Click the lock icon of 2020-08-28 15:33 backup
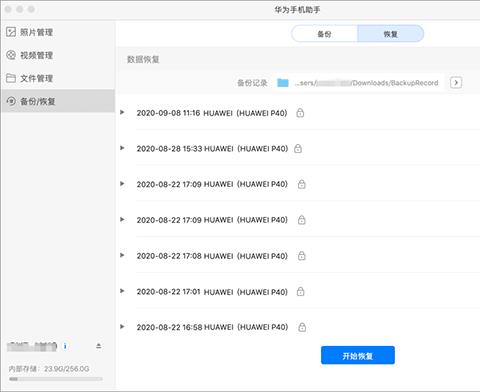 click(298, 148)
